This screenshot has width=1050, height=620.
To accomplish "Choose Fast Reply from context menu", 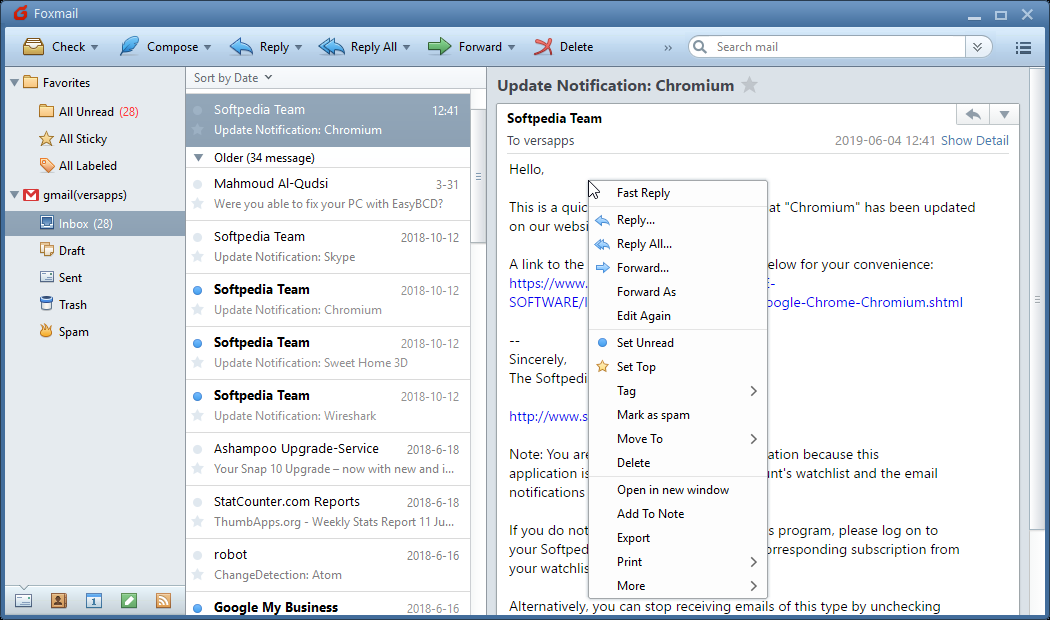I will coord(678,193).
